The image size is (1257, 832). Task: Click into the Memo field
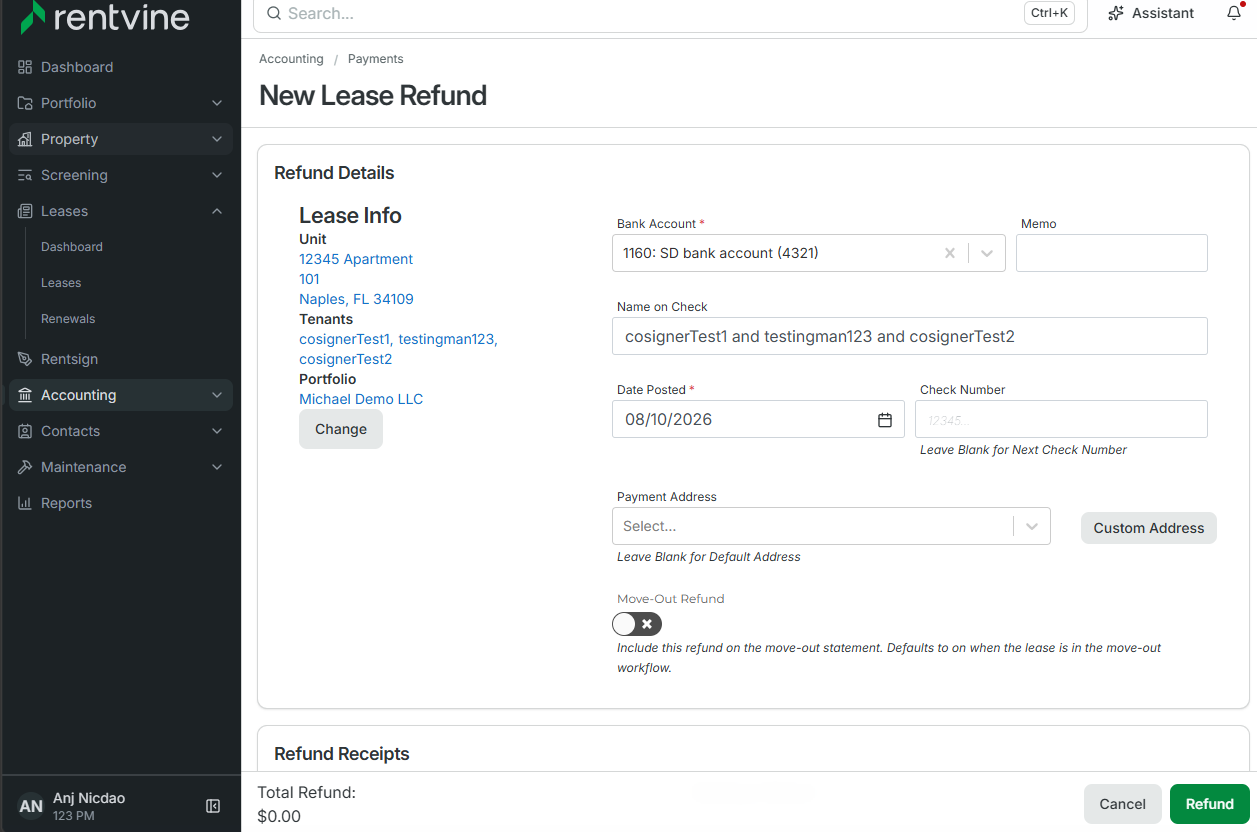1112,253
